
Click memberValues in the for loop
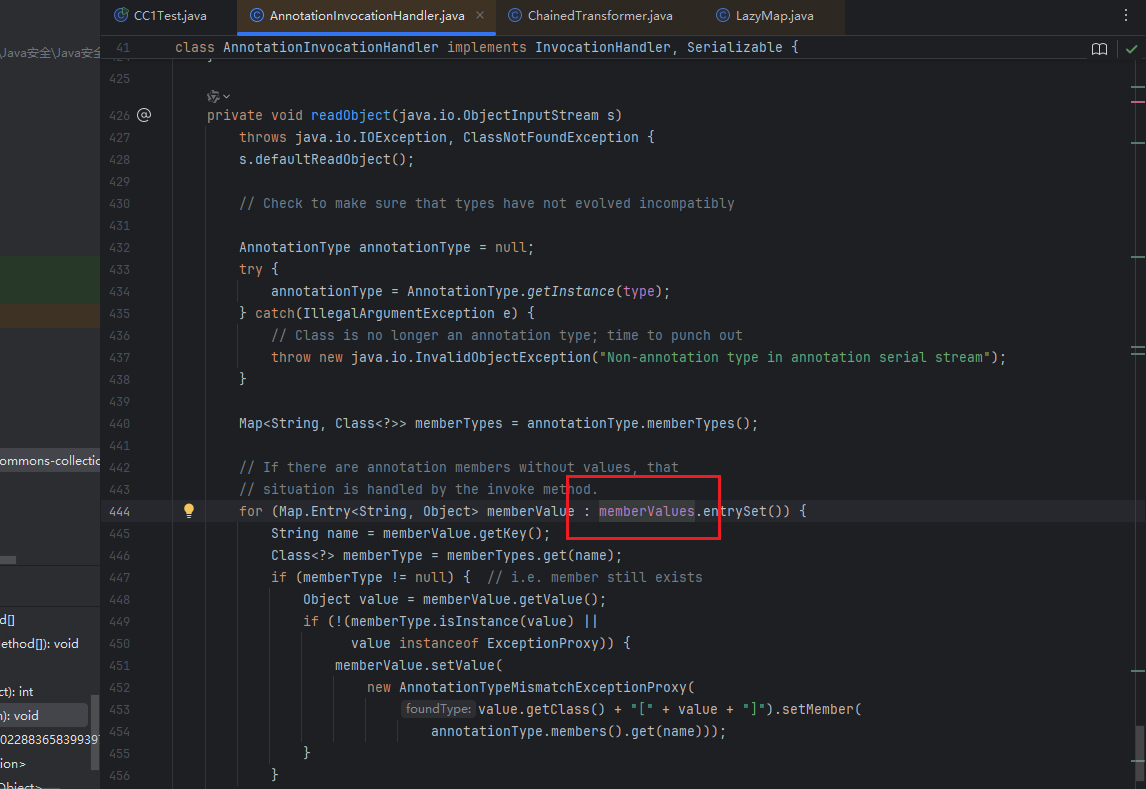[x=646, y=511]
